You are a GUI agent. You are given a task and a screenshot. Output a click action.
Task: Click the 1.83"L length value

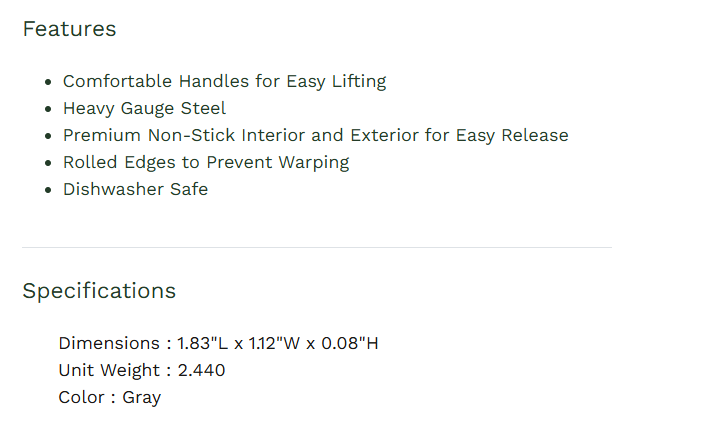click(x=203, y=343)
